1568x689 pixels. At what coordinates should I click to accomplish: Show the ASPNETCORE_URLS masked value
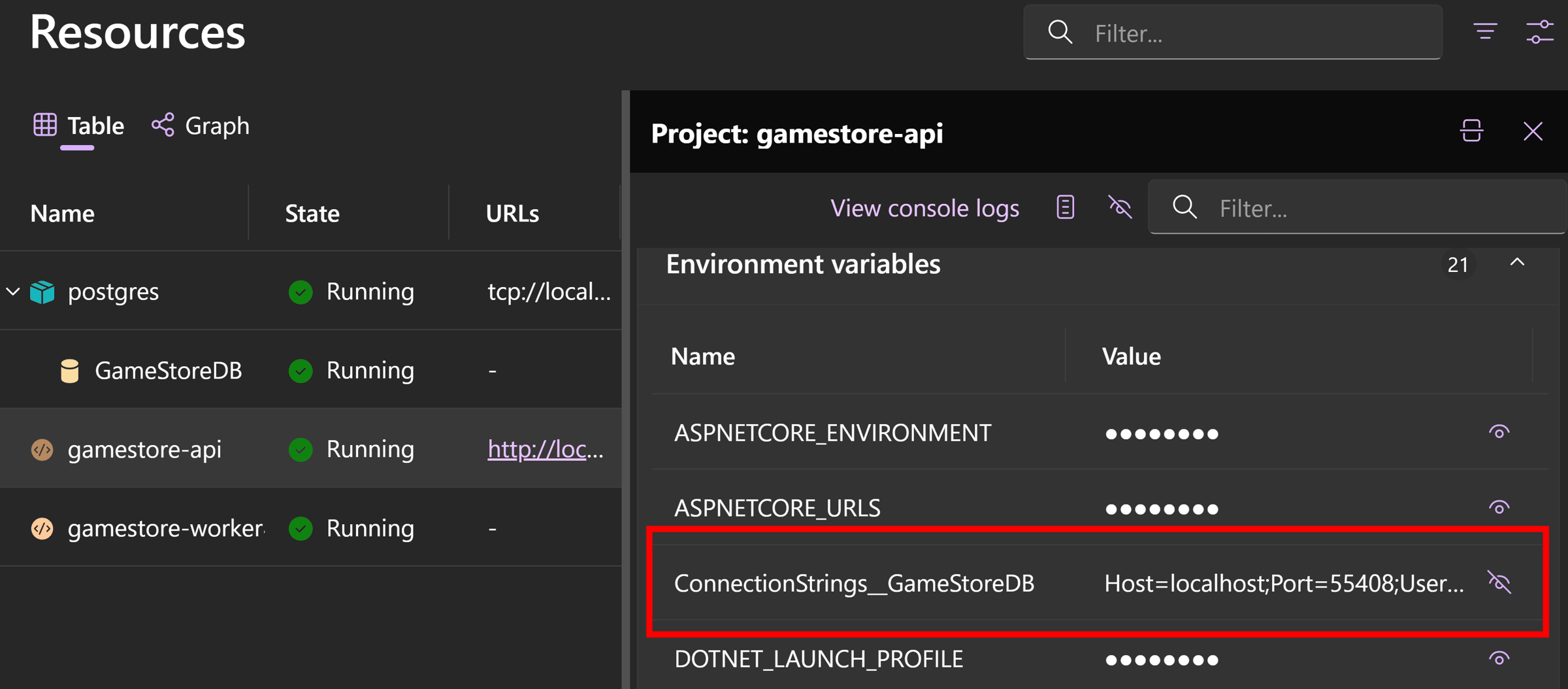coord(1499,507)
